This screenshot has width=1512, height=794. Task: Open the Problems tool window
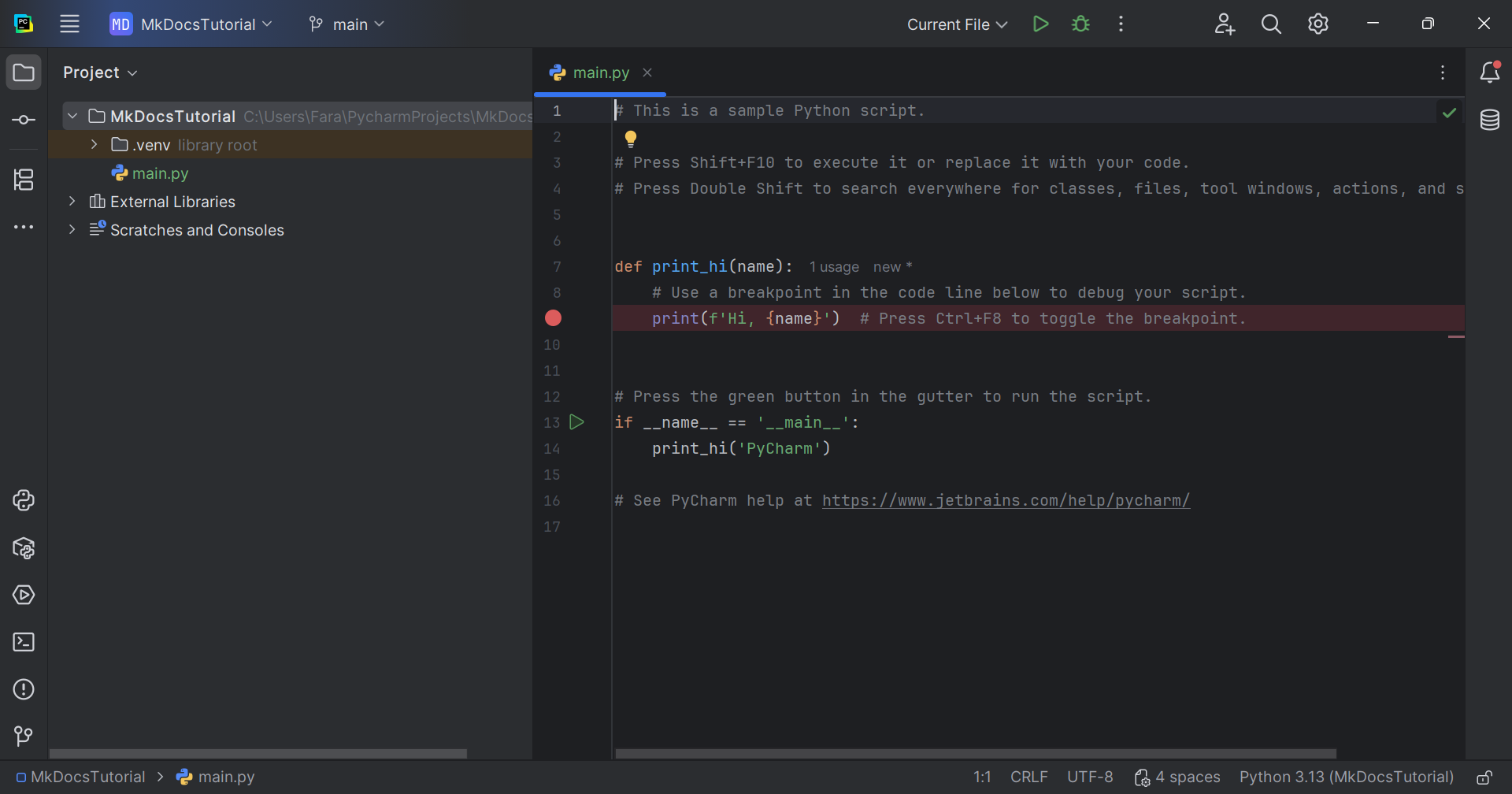pyautogui.click(x=24, y=689)
